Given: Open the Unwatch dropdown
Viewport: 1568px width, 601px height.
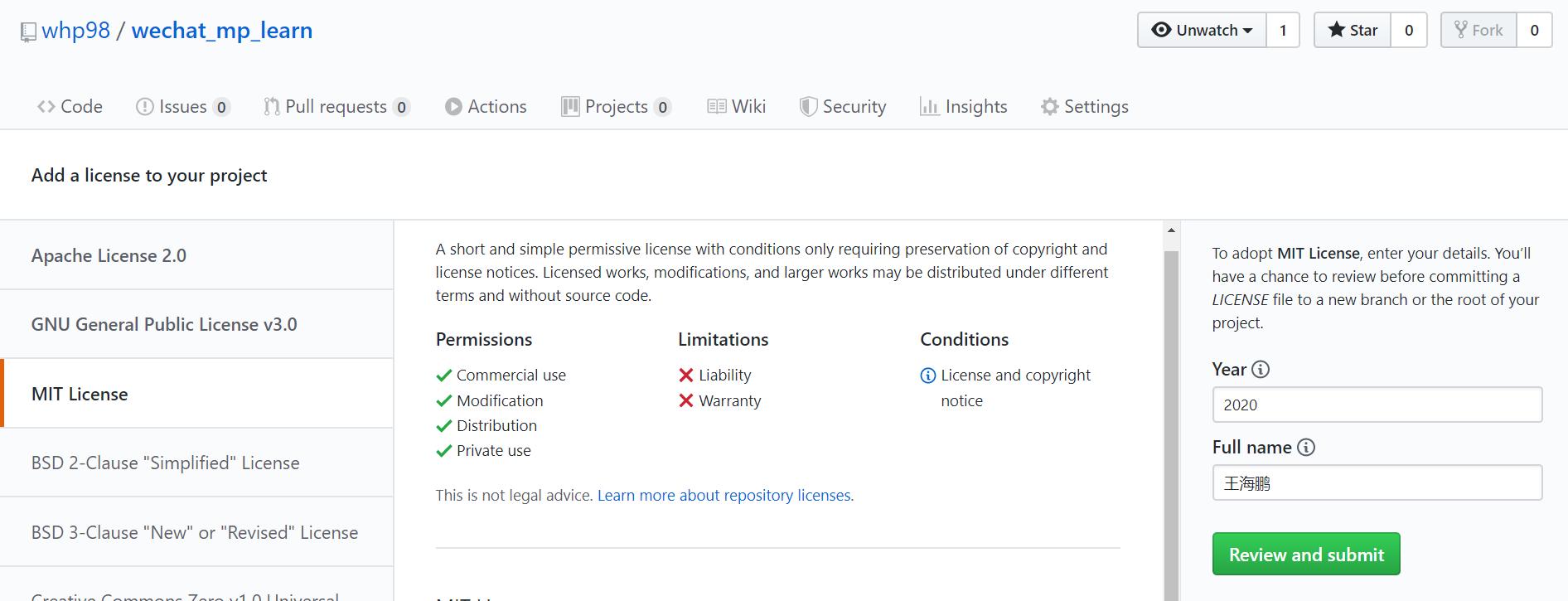Looking at the screenshot, I should pos(1202,30).
